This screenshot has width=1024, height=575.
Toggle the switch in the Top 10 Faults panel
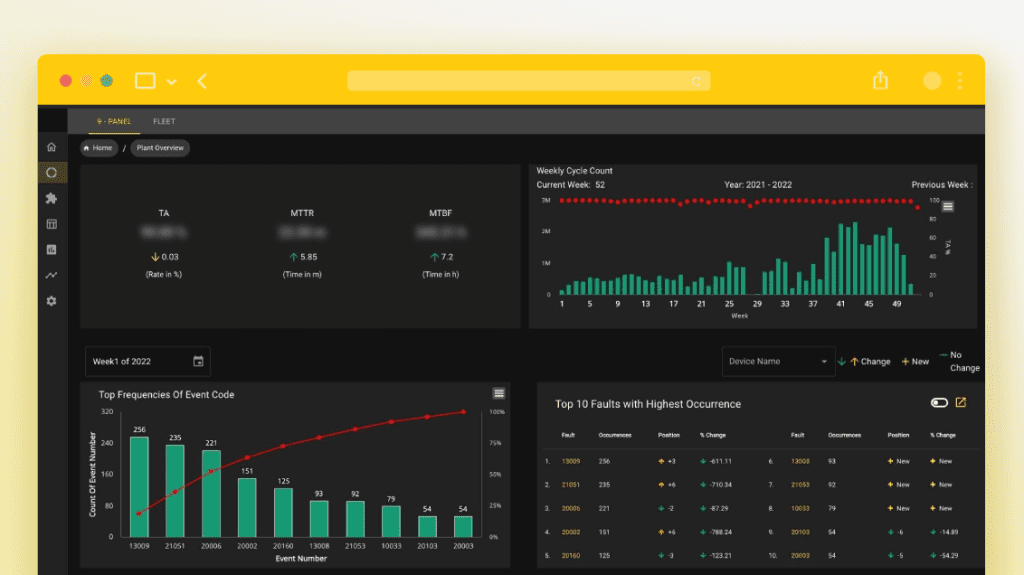click(x=938, y=403)
